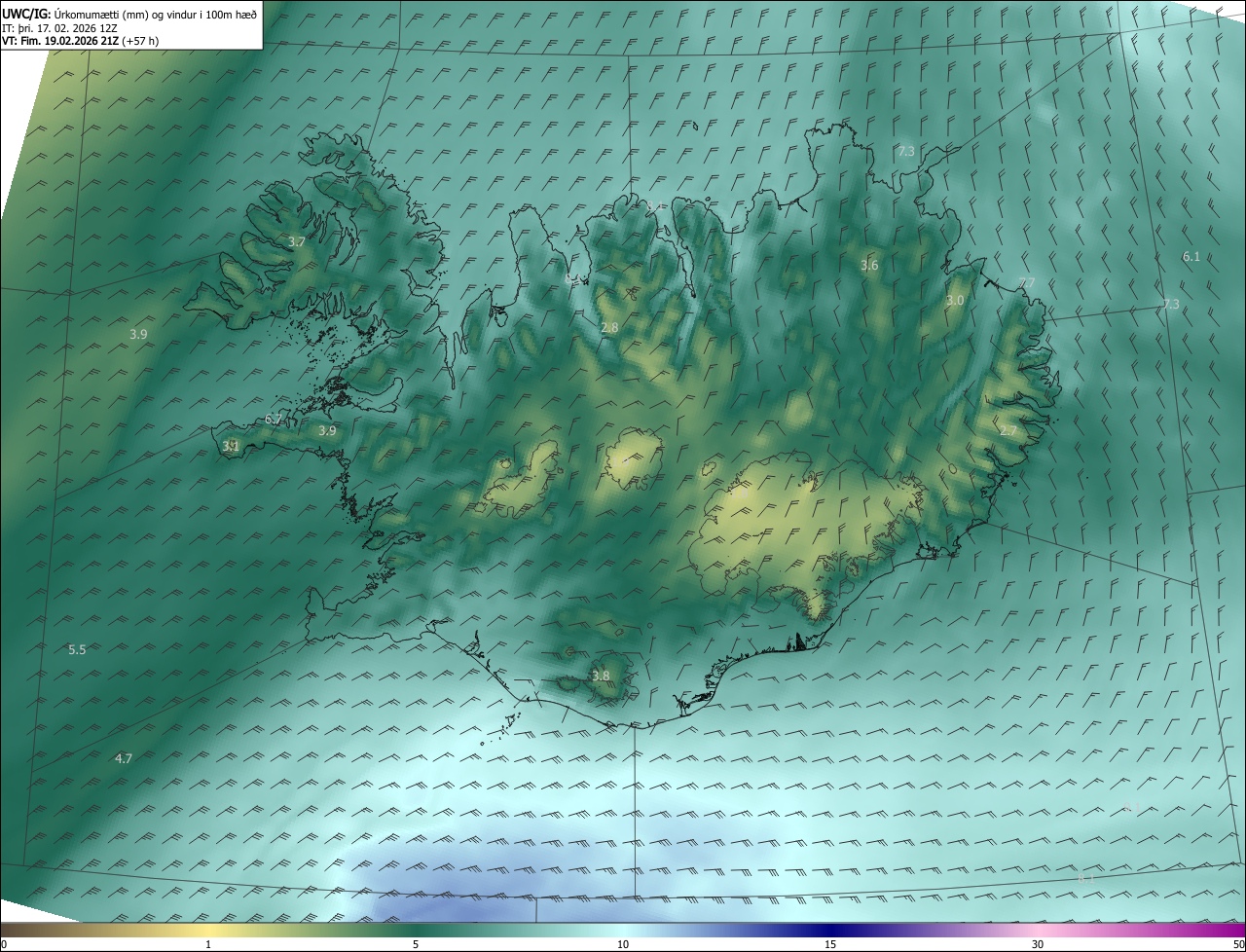Select the 7.7 map value

coord(1026,282)
